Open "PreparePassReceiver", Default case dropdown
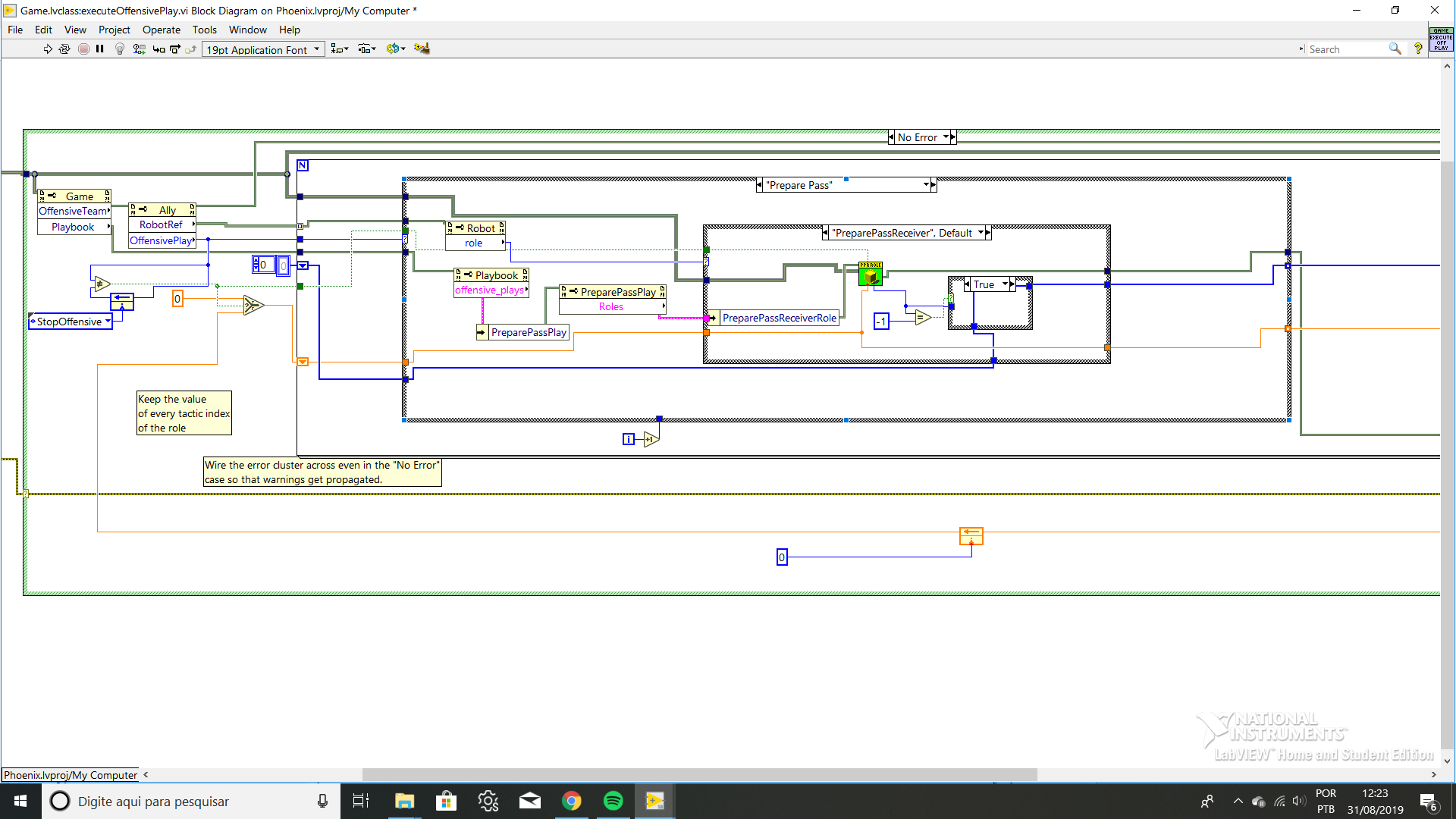This screenshot has width=1456, height=819. tap(981, 233)
